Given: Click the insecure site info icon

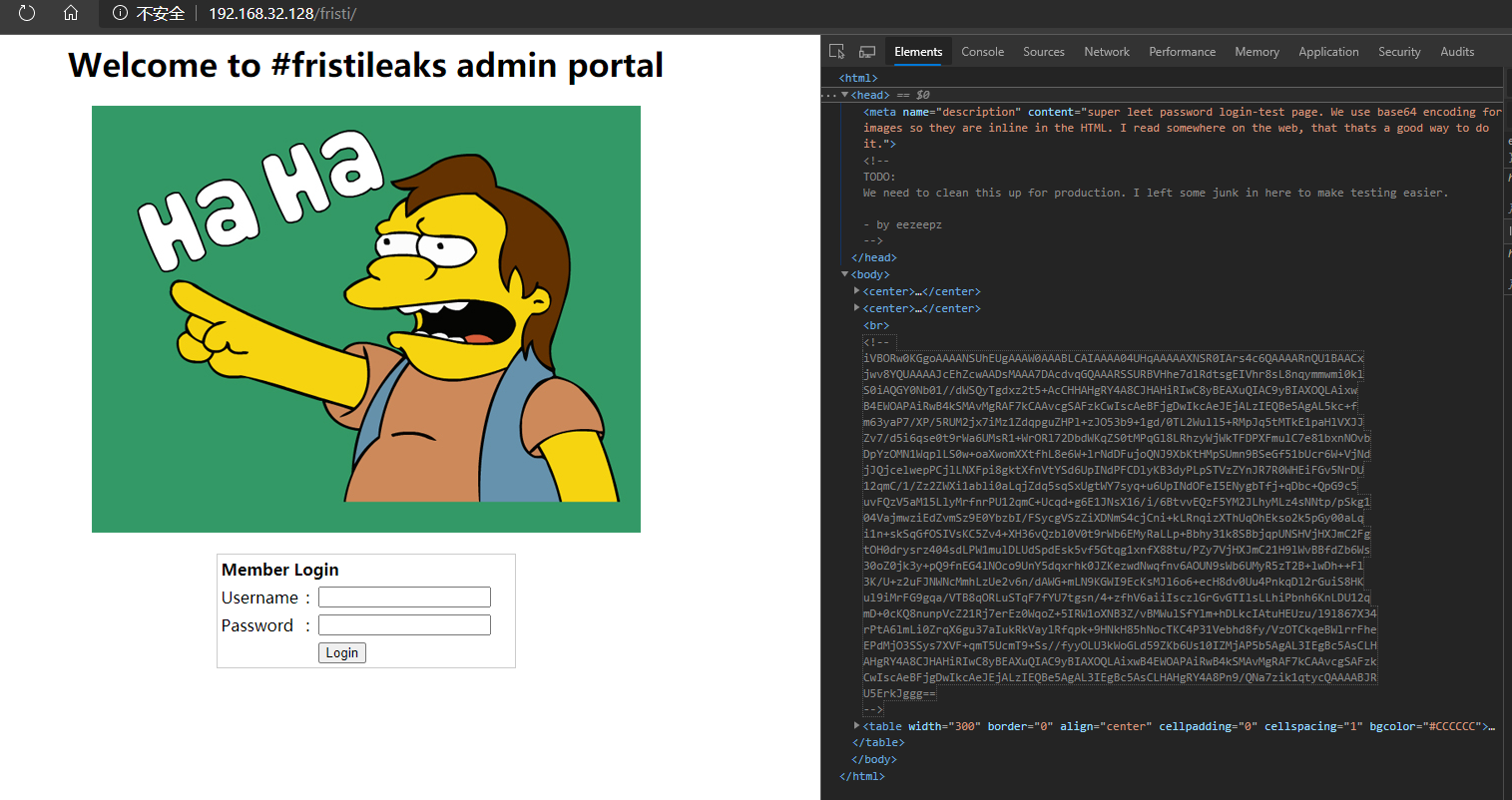Looking at the screenshot, I should point(120,13).
